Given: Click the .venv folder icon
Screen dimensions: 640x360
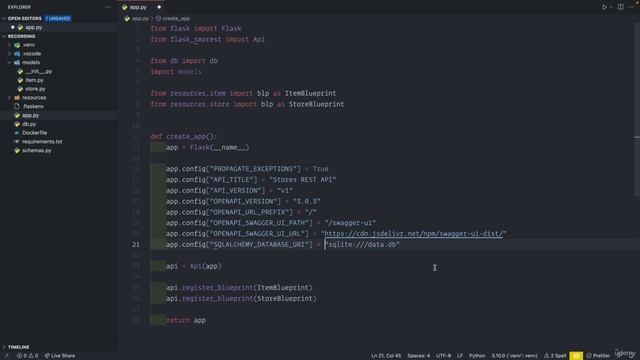Looking at the screenshot, I should tap(17, 45).
